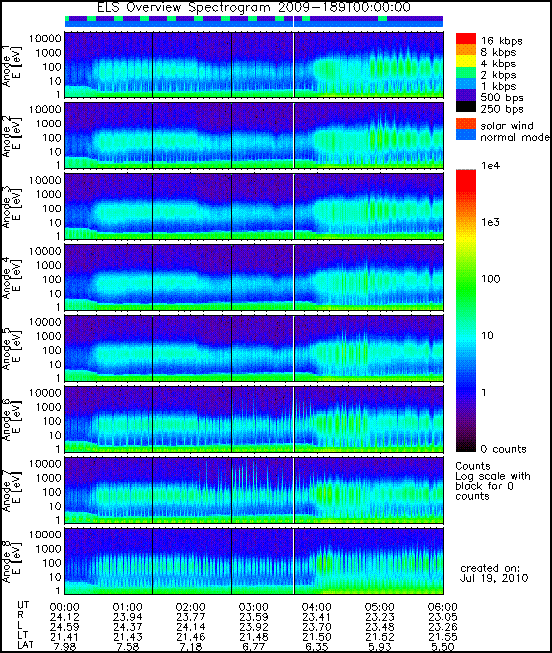
Task: Click the 'Counts Log scale' description text
Action: click(x=493, y=481)
